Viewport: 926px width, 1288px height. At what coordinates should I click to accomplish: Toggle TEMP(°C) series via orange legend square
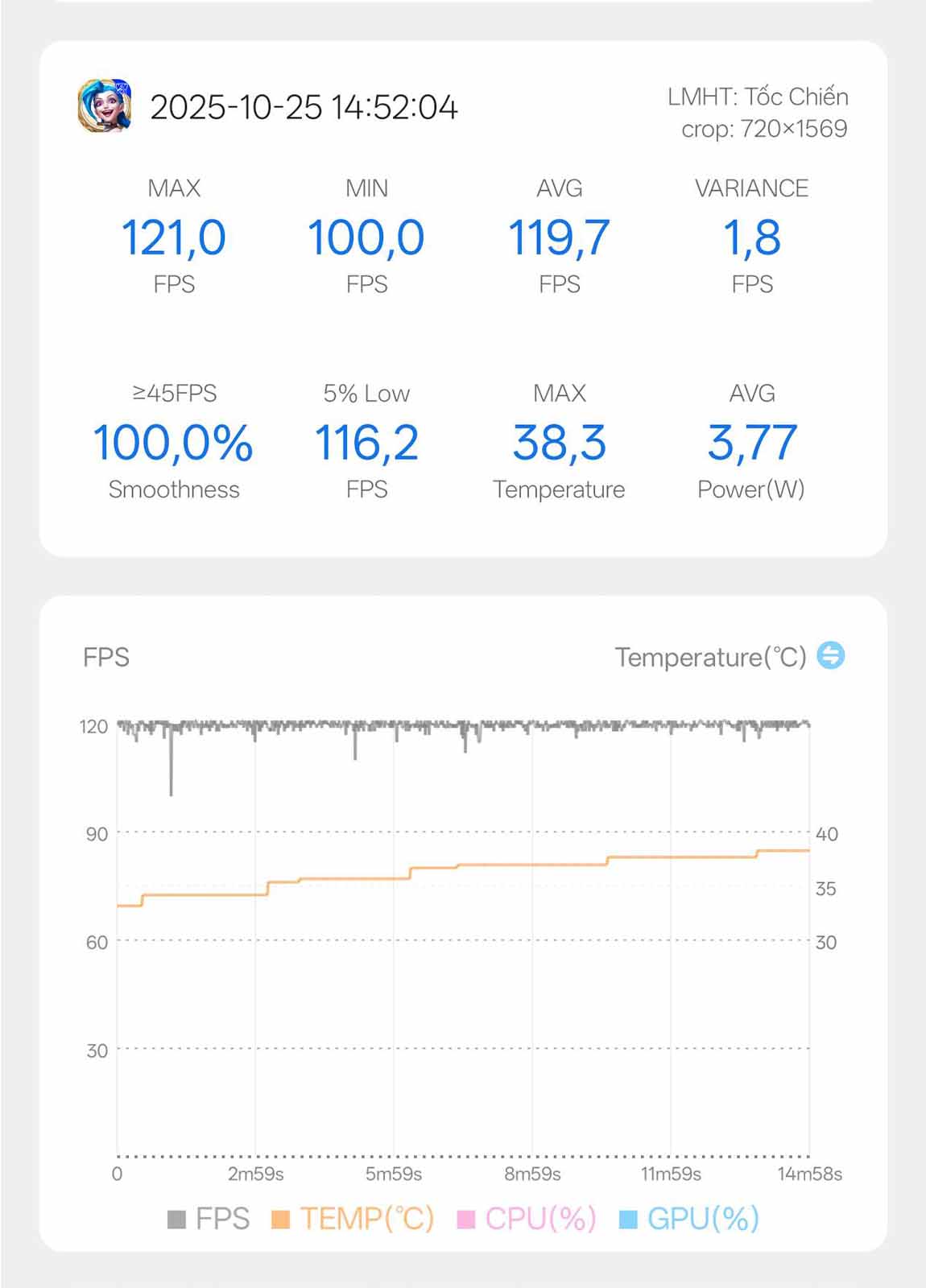[280, 1219]
